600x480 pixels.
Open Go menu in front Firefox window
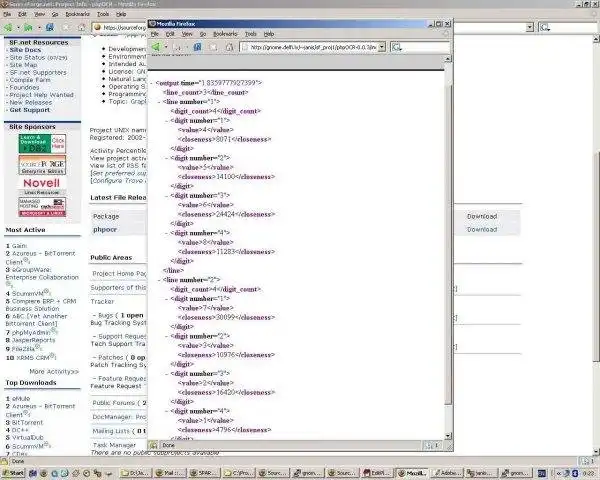click(203, 34)
